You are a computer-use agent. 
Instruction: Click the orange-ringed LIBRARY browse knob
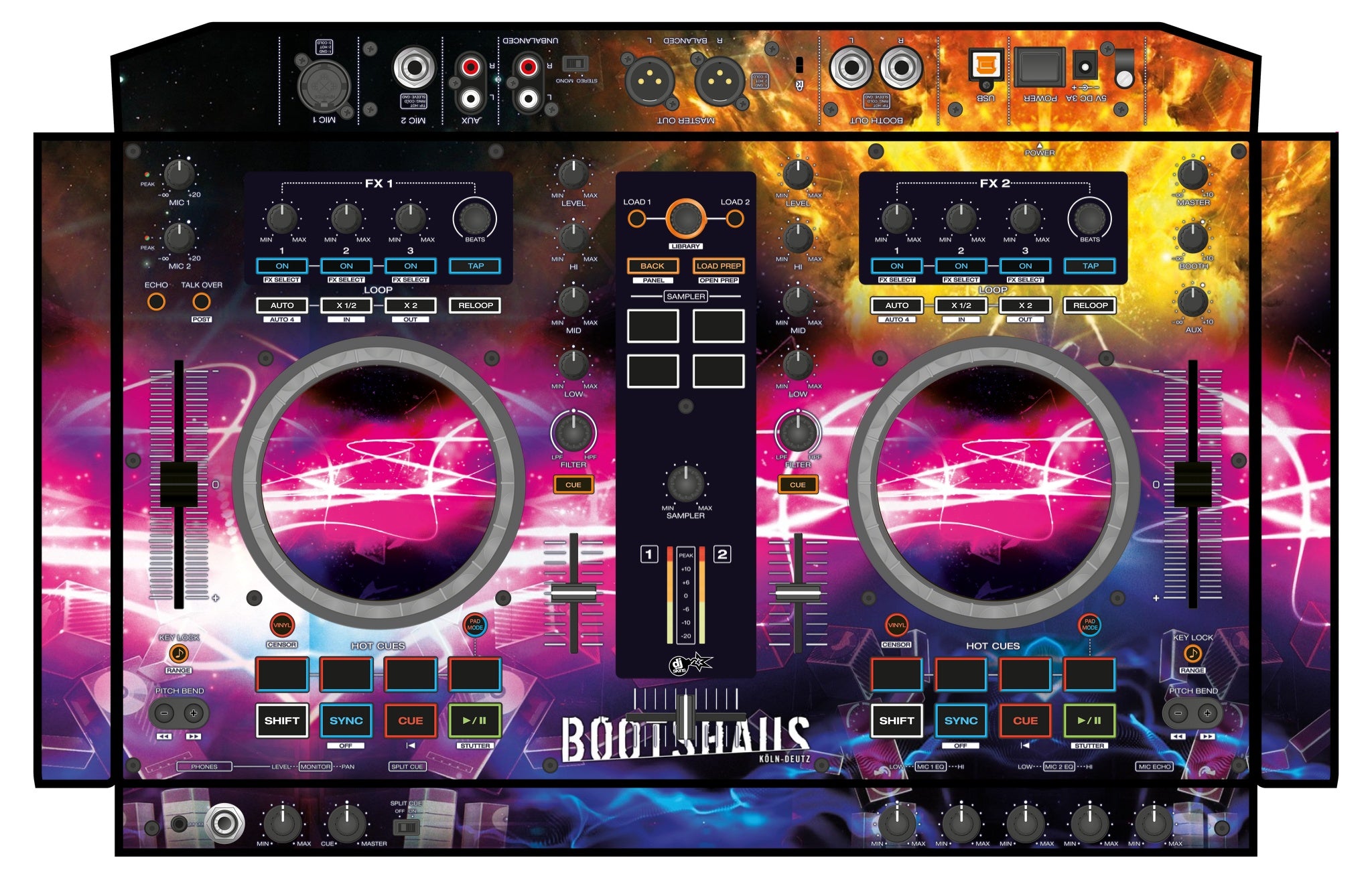tap(685, 218)
